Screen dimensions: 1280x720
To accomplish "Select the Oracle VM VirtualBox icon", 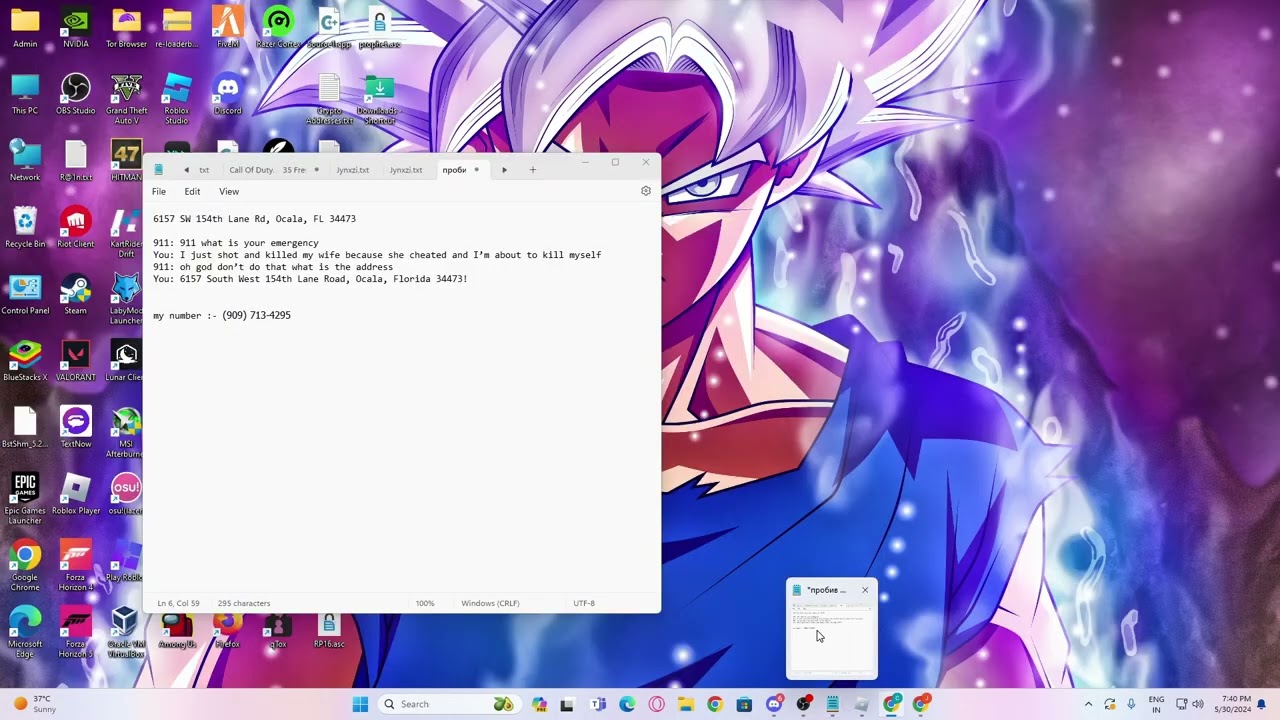I will pos(126,633).
